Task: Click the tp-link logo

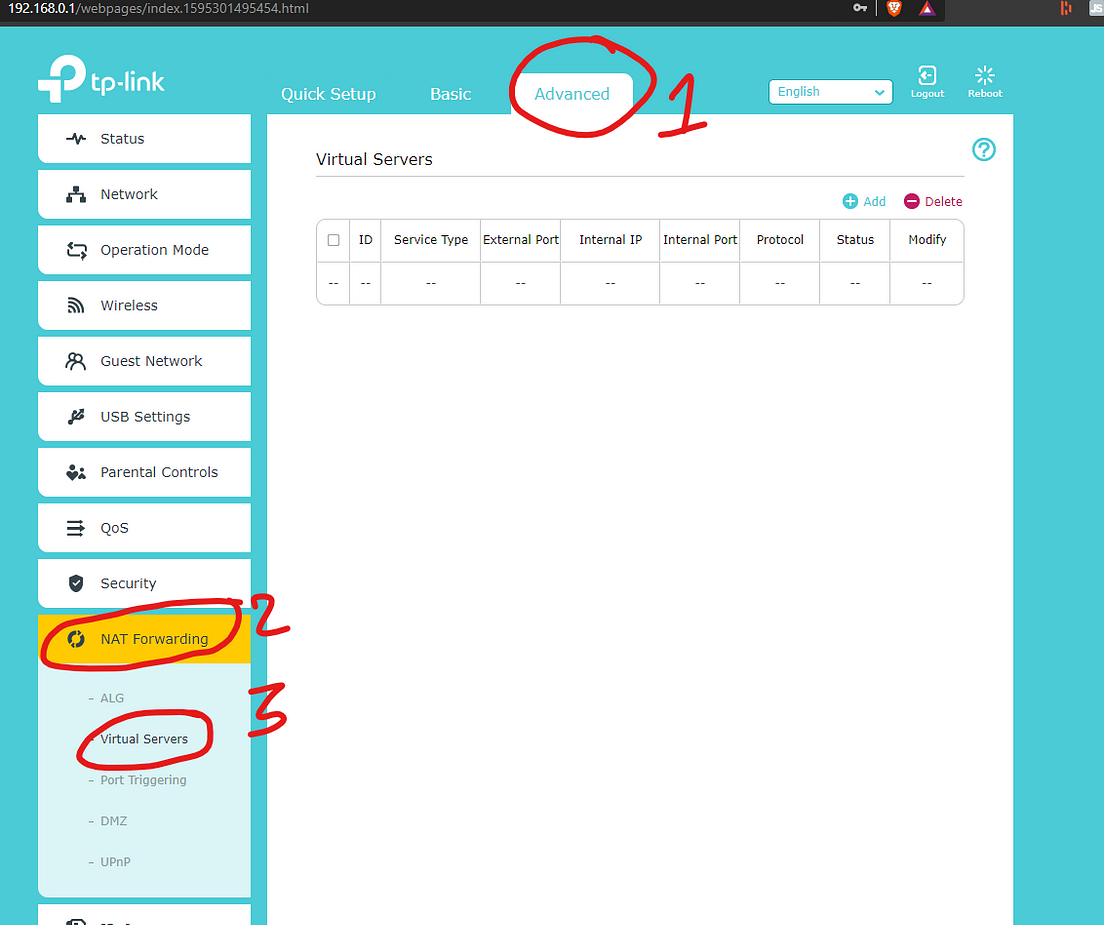Action: click(101, 80)
